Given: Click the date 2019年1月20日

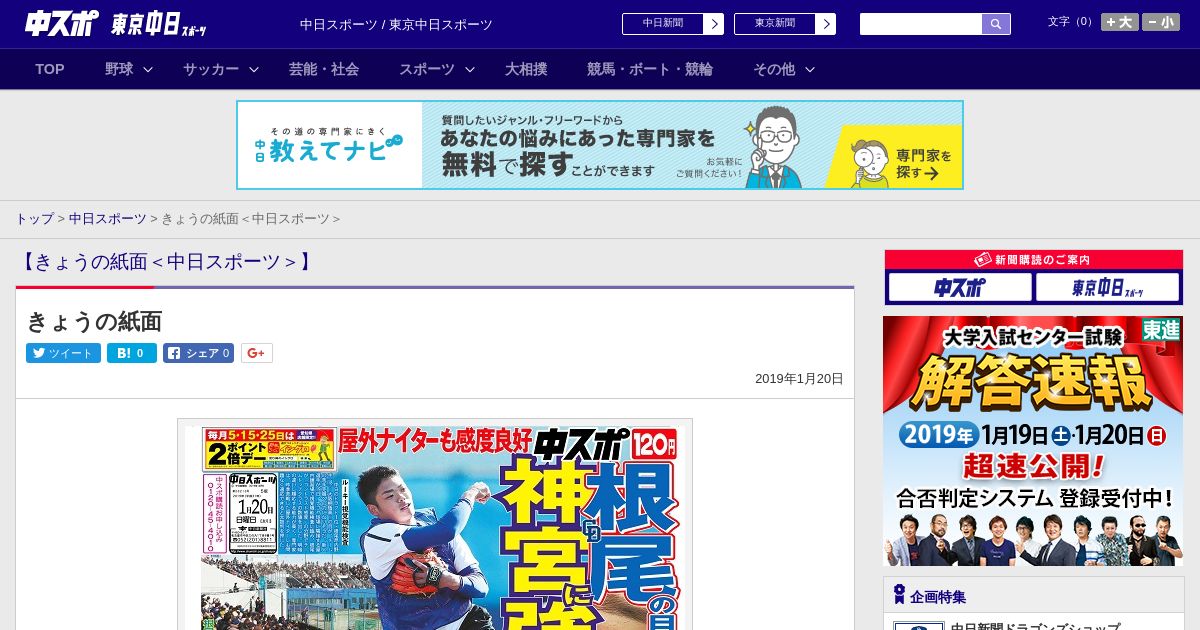Looking at the screenshot, I should pos(799,379).
